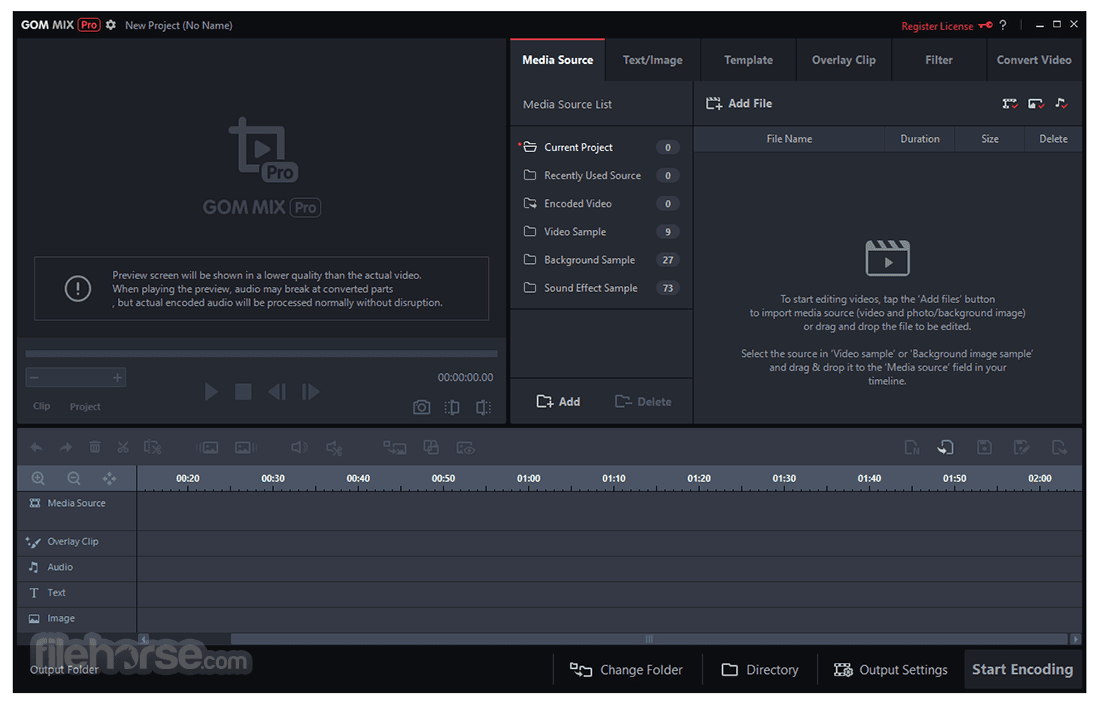Image resolution: width=1100 pixels, height=705 pixels.
Task: Click the overlapping squares duplicate icon
Action: tap(431, 448)
